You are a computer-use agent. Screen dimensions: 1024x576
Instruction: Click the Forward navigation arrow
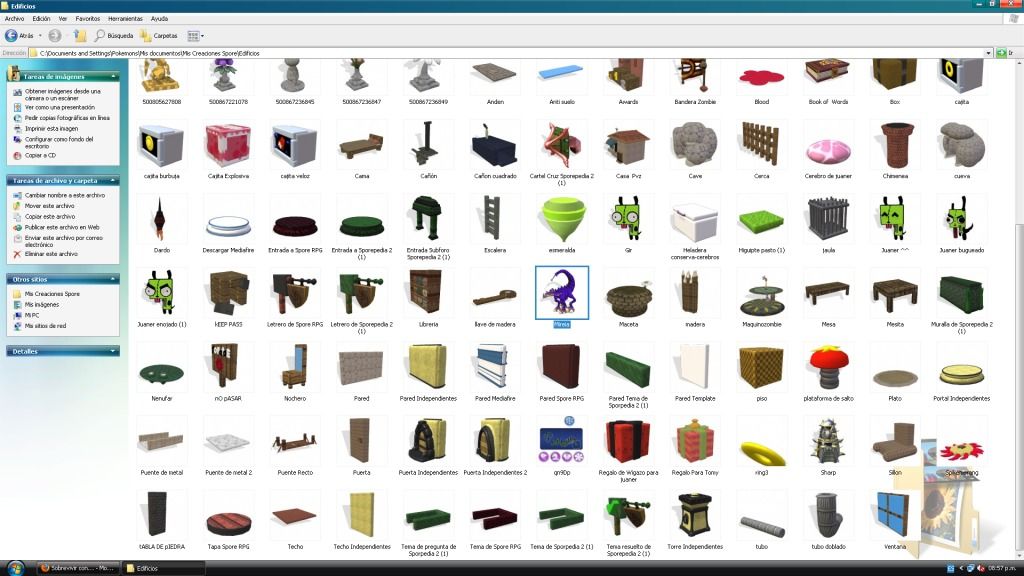[x=55, y=35]
